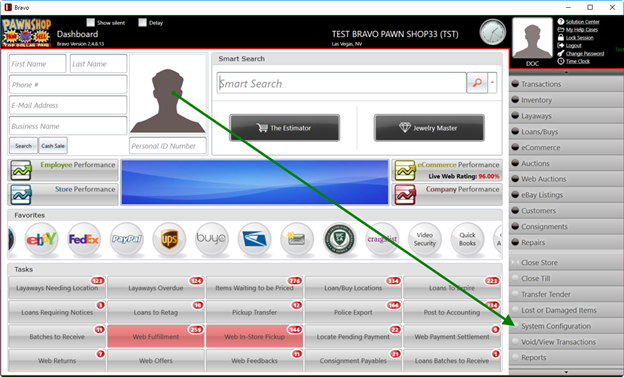Click the Smart Search magnifier icon
Screen dimensions: 624x377
tap(477, 83)
